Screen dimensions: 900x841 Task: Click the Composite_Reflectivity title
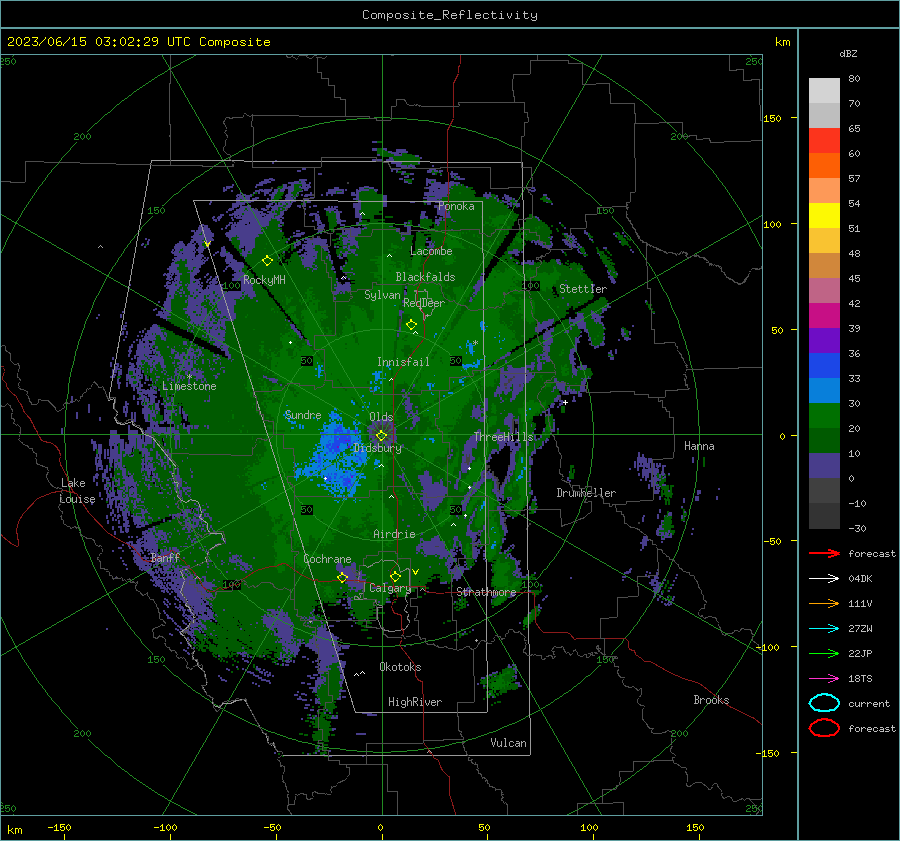point(450,15)
